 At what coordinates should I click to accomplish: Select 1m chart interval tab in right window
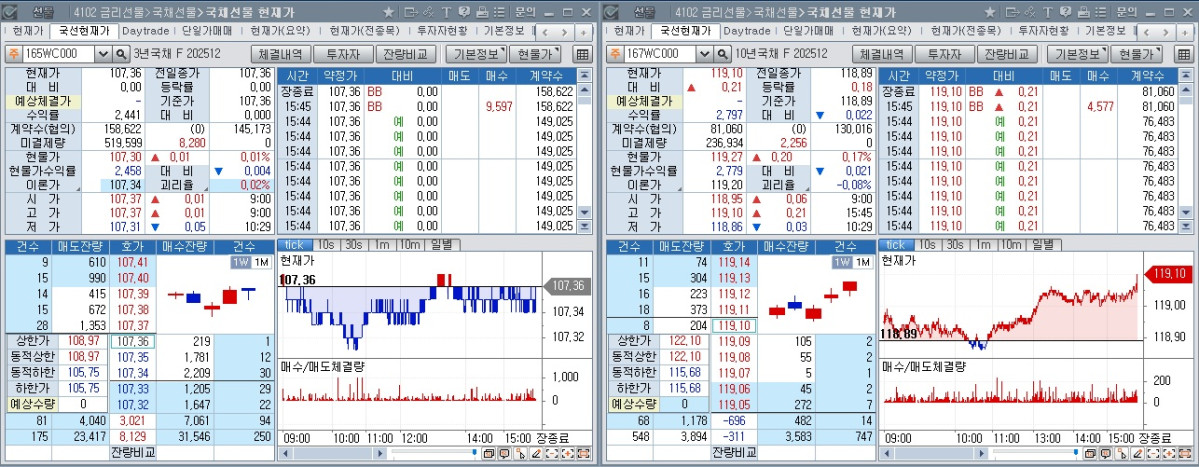(x=983, y=245)
